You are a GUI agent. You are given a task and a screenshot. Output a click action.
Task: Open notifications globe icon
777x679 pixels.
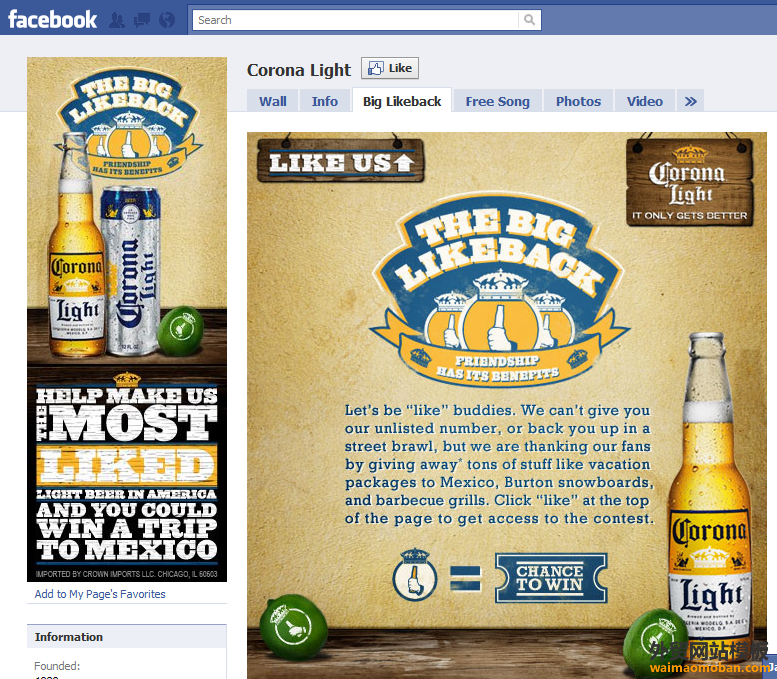pyautogui.click(x=167, y=20)
